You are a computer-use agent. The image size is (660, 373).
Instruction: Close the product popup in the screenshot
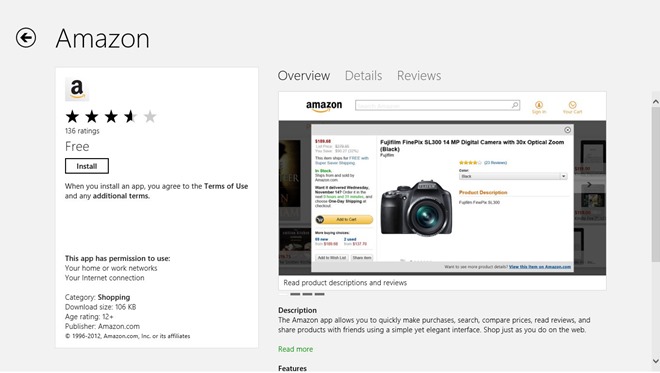[x=567, y=130]
